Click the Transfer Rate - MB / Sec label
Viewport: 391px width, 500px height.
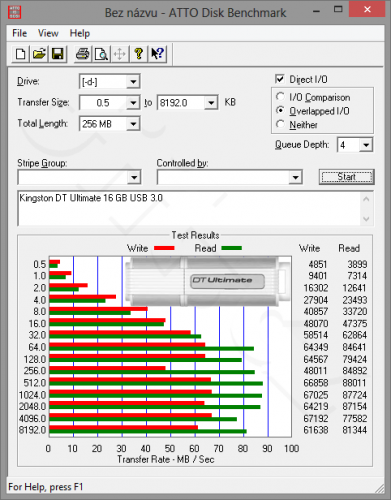(x=166, y=459)
